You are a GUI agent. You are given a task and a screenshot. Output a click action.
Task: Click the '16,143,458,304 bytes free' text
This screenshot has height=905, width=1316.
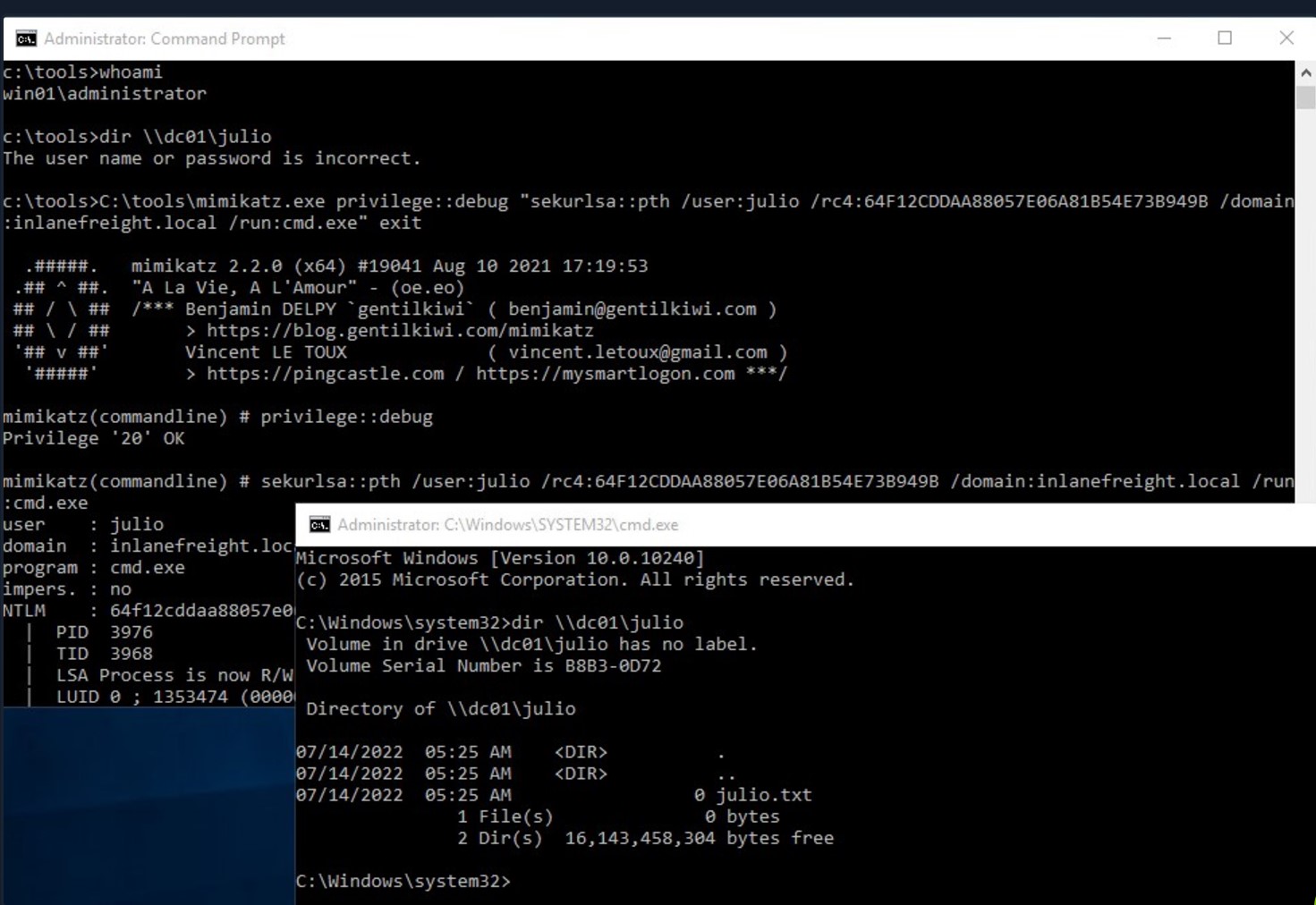click(x=699, y=838)
